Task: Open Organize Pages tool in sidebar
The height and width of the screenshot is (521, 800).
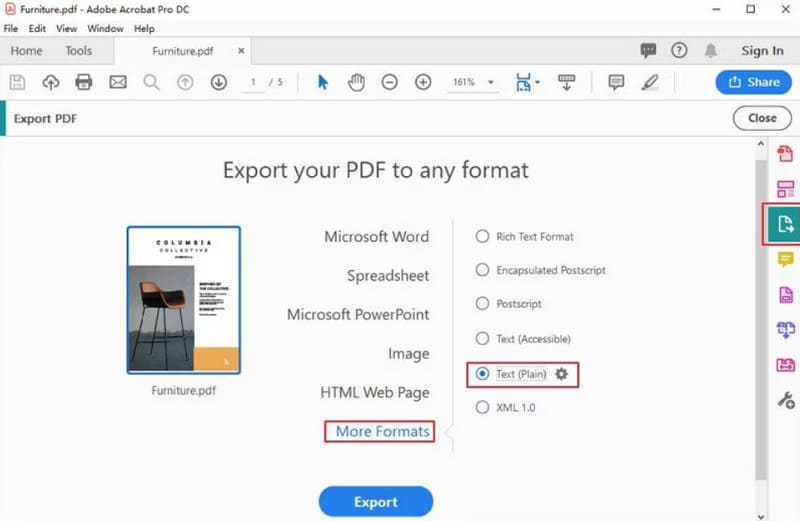Action: (x=785, y=189)
